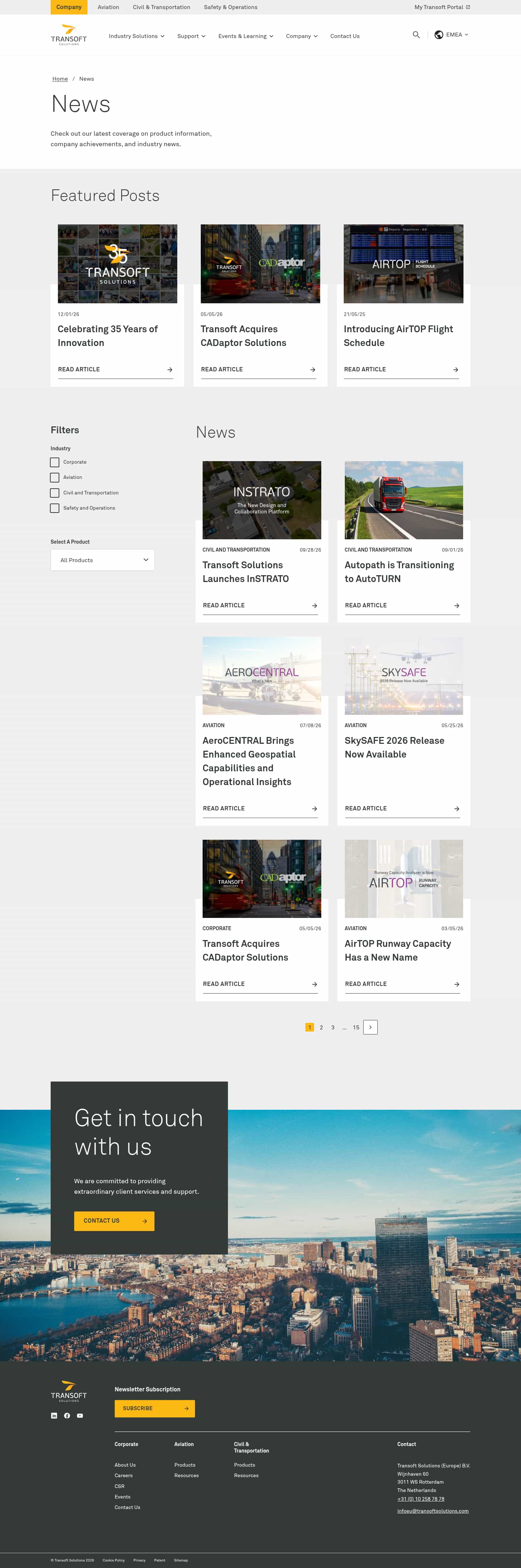Go to page 2 of news
Viewport: 521px width, 1568px height.
point(321,1028)
